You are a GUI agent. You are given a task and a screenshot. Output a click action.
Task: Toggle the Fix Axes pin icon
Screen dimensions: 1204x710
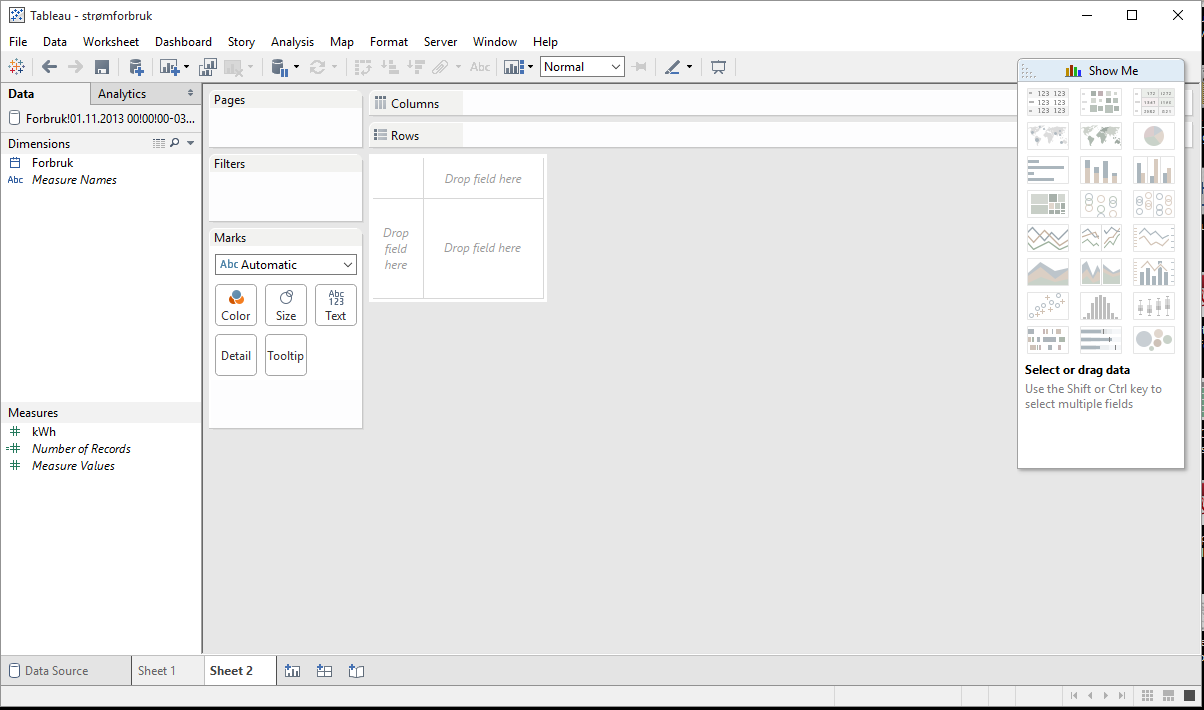click(x=640, y=67)
